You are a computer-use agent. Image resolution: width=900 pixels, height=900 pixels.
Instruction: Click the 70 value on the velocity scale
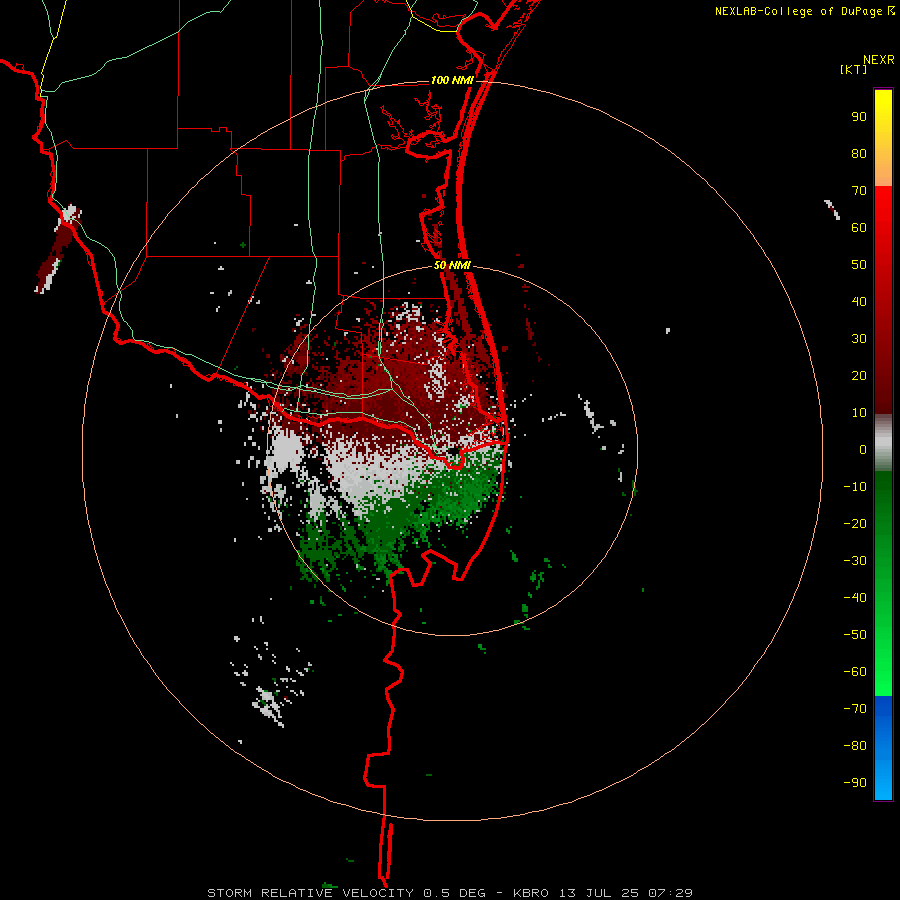coord(859,191)
